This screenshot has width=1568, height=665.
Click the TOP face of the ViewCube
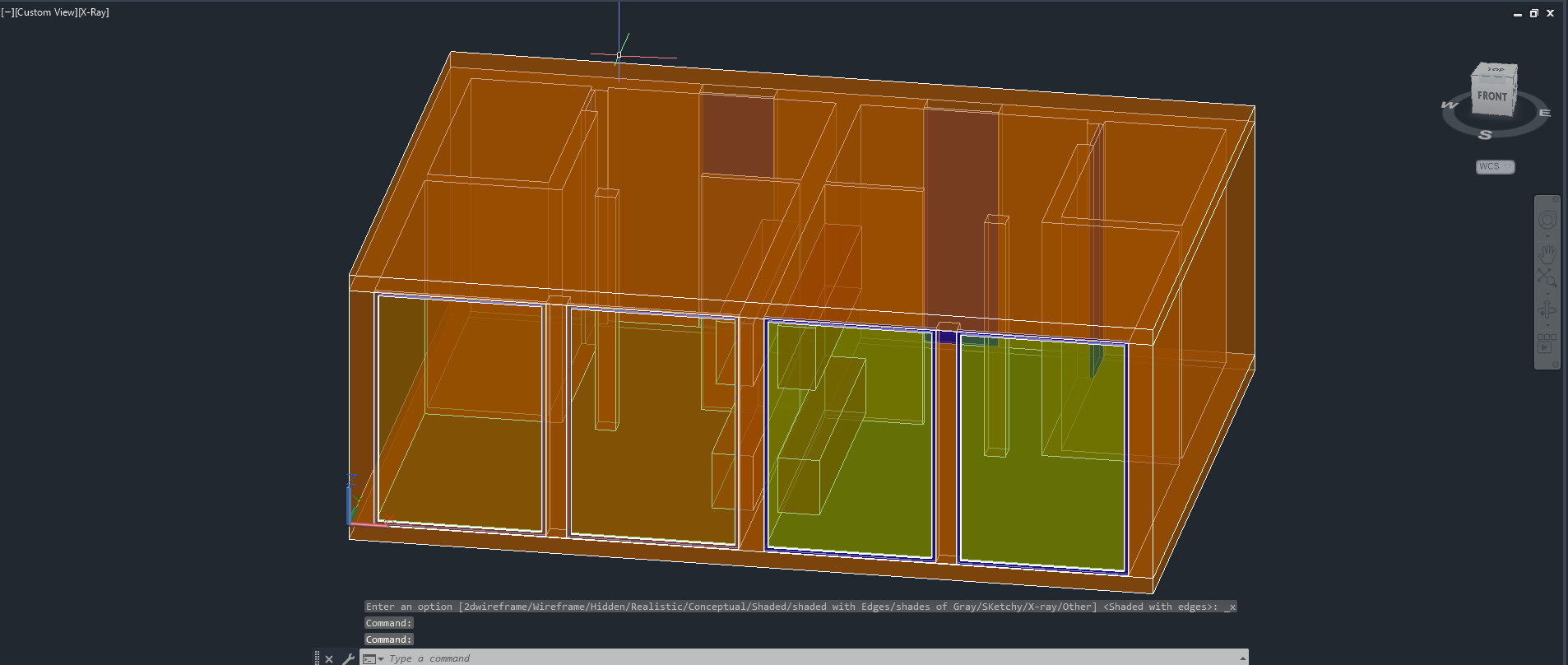tap(1496, 69)
